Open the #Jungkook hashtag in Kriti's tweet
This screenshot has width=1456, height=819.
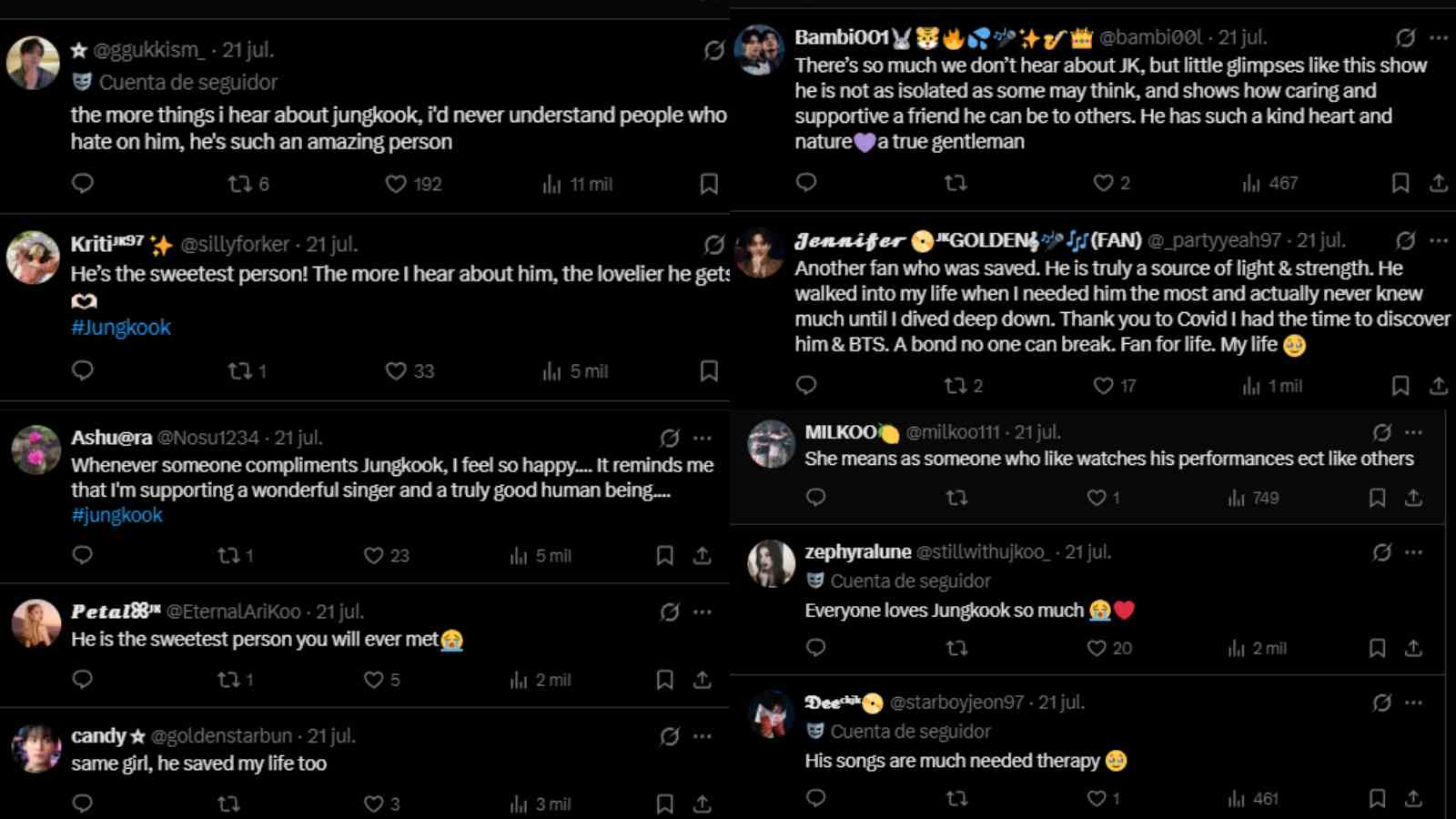click(121, 328)
